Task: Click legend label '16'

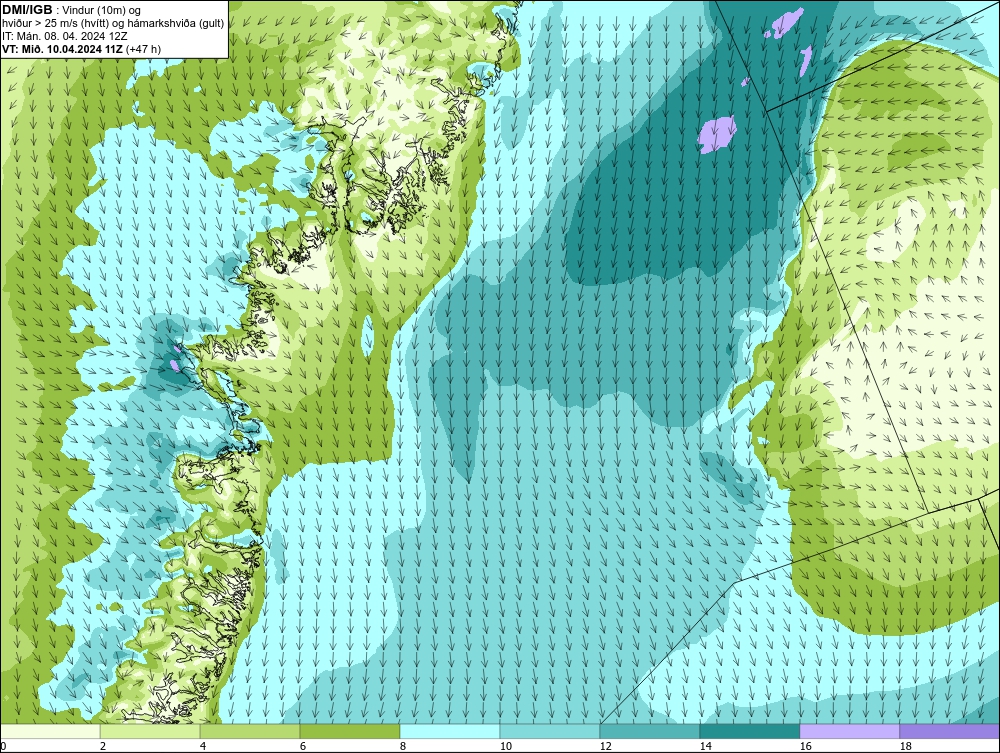Action: coord(805,746)
